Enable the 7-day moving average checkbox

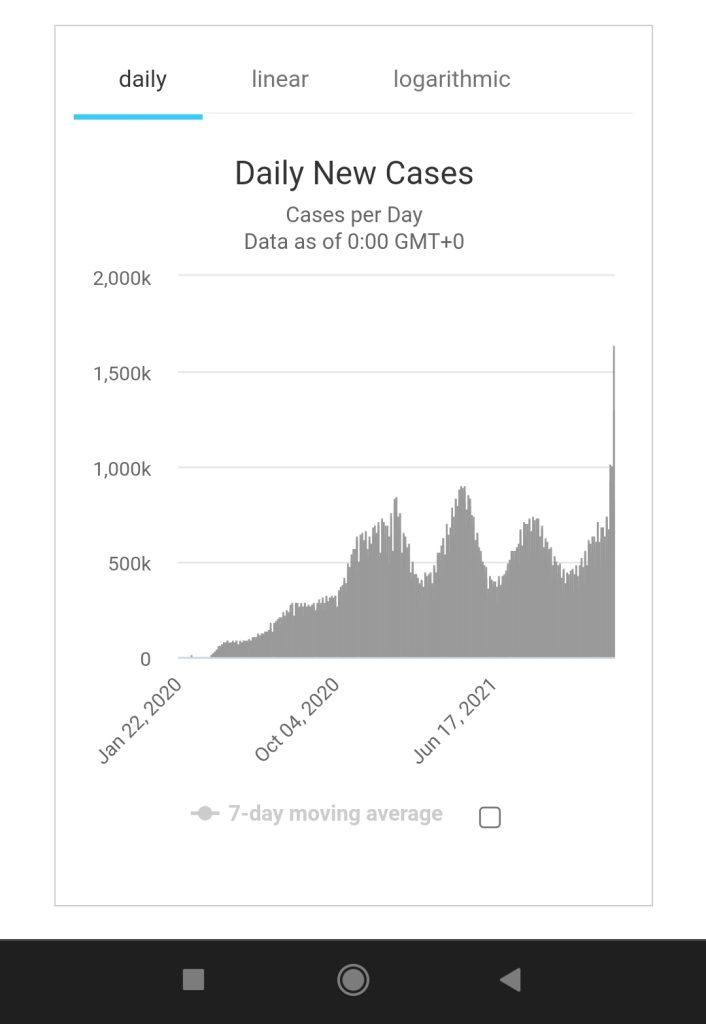pos(490,817)
